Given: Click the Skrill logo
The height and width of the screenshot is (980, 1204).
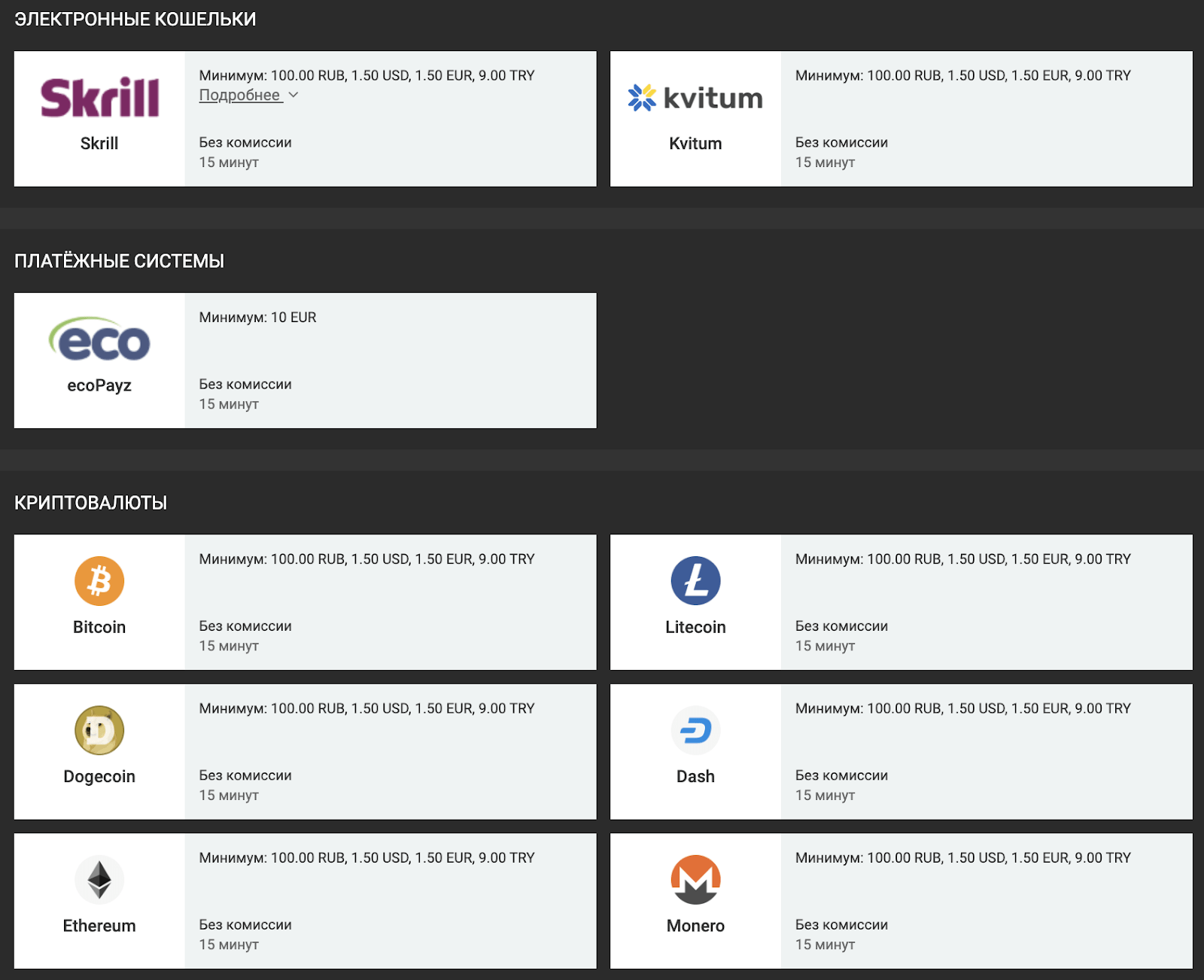Looking at the screenshot, I should [99, 97].
